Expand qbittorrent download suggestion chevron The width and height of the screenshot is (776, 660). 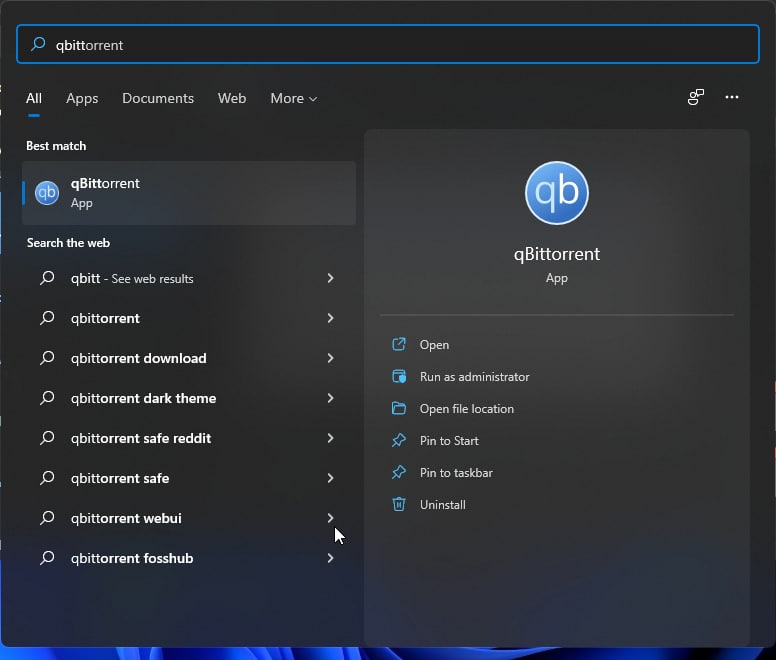(330, 358)
